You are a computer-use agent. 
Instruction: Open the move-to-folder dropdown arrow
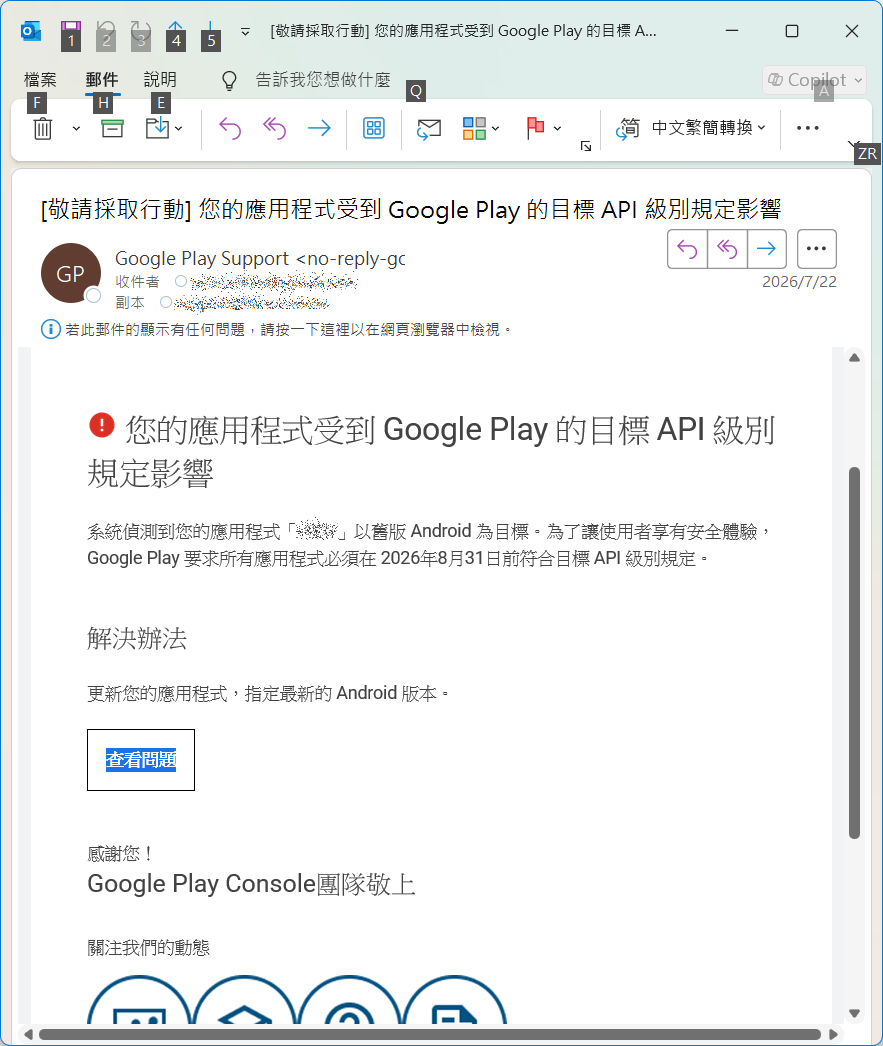pos(179,128)
